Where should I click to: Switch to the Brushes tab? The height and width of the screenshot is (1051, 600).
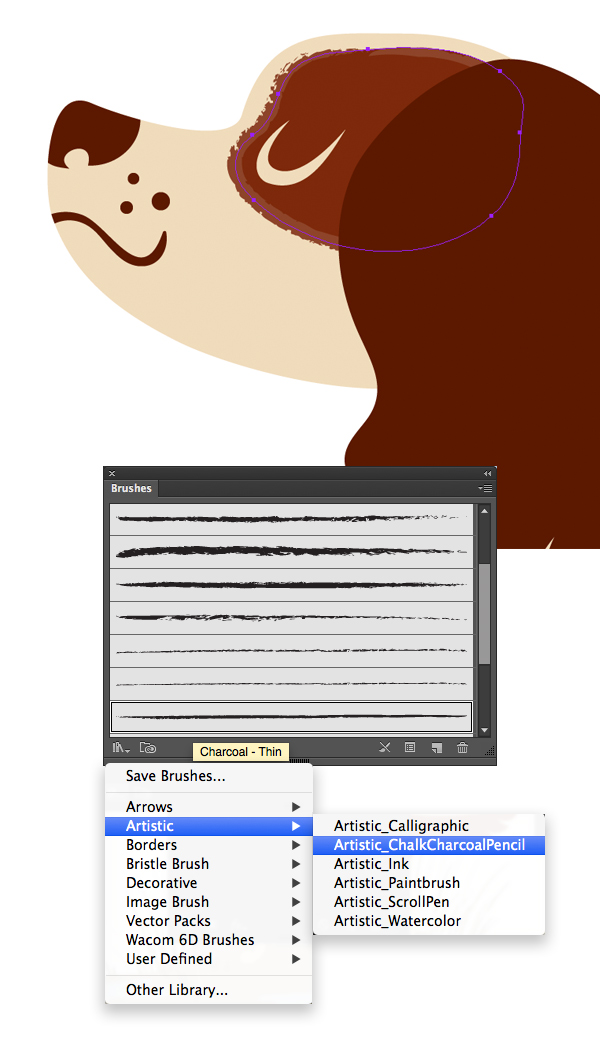pos(131,489)
